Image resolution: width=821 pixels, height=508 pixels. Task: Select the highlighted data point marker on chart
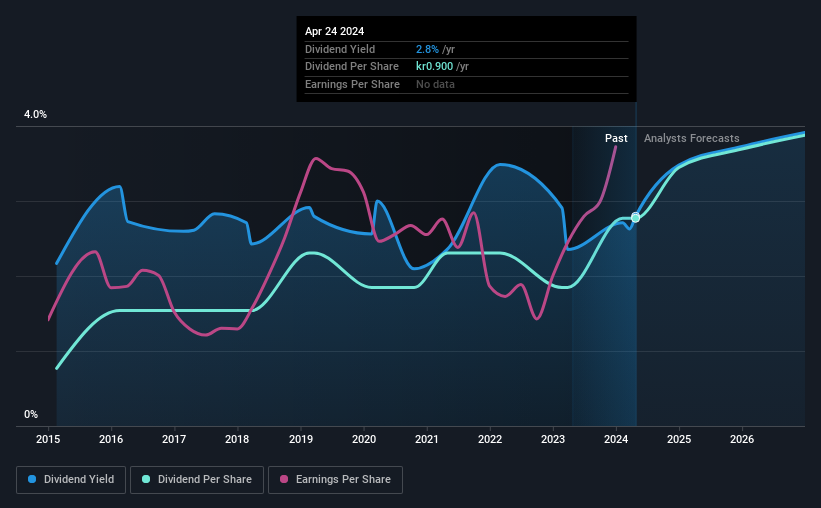point(635,217)
